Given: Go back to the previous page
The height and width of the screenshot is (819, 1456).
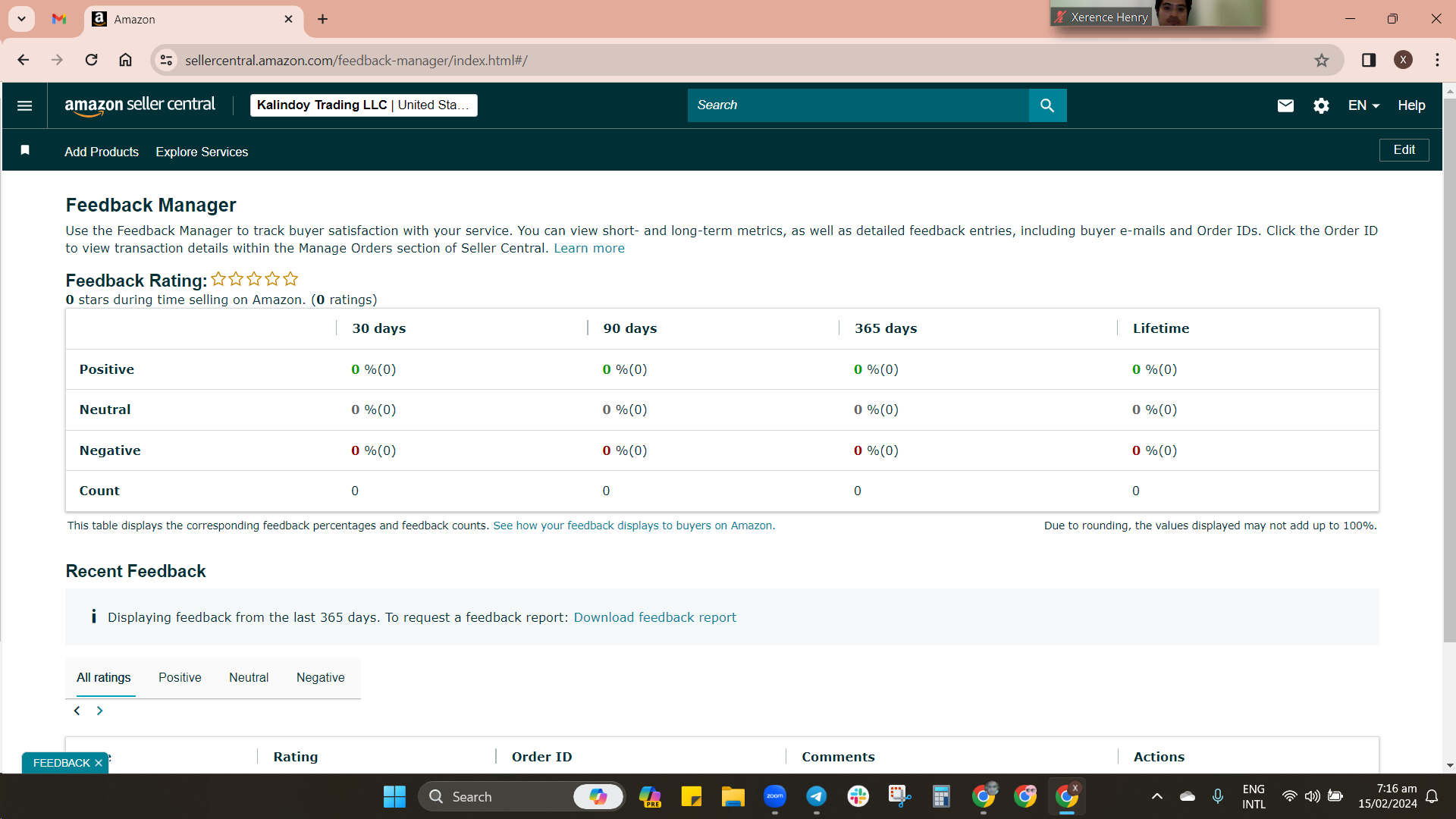Looking at the screenshot, I should [24, 60].
